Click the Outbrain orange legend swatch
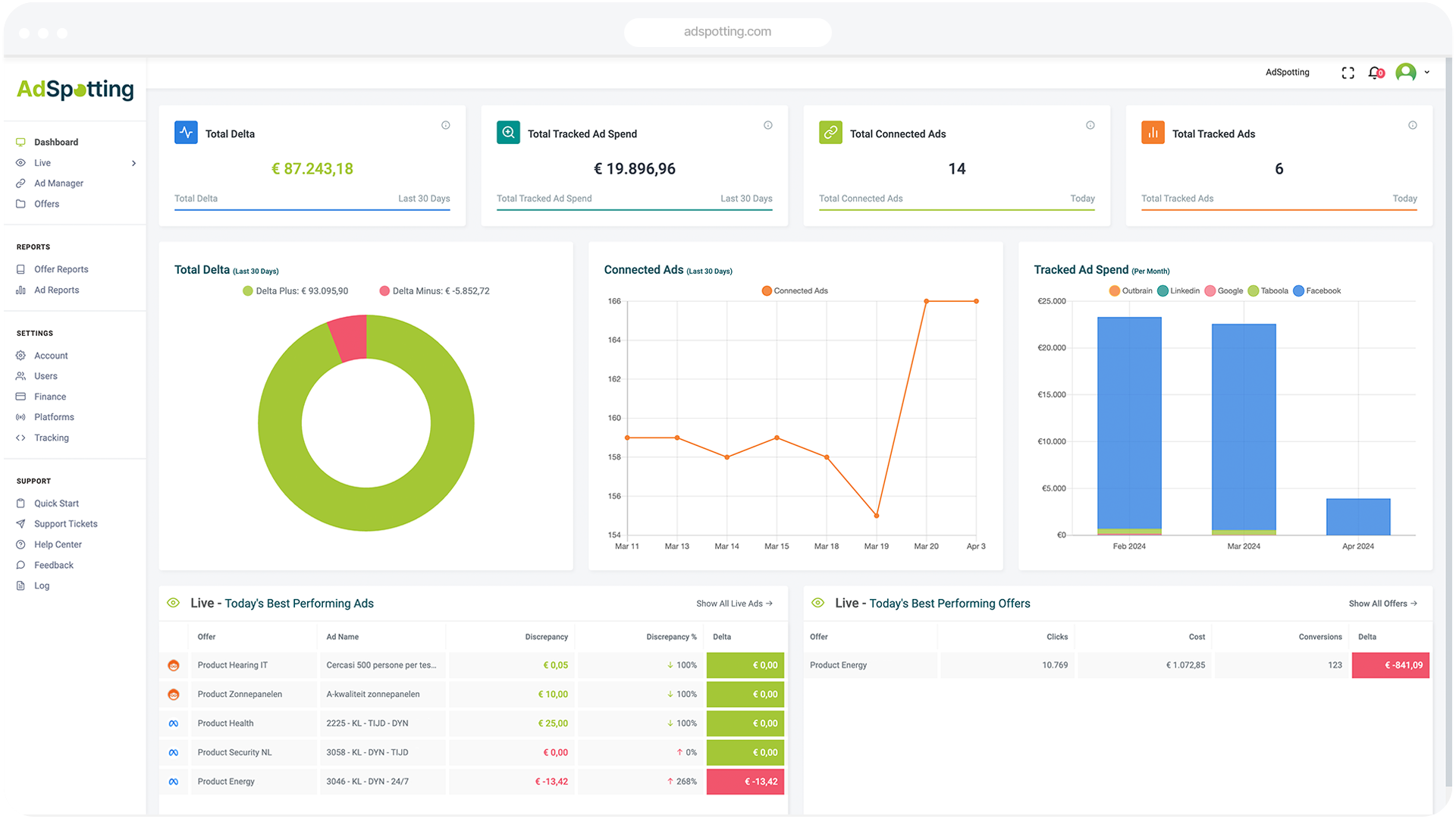 1114,291
